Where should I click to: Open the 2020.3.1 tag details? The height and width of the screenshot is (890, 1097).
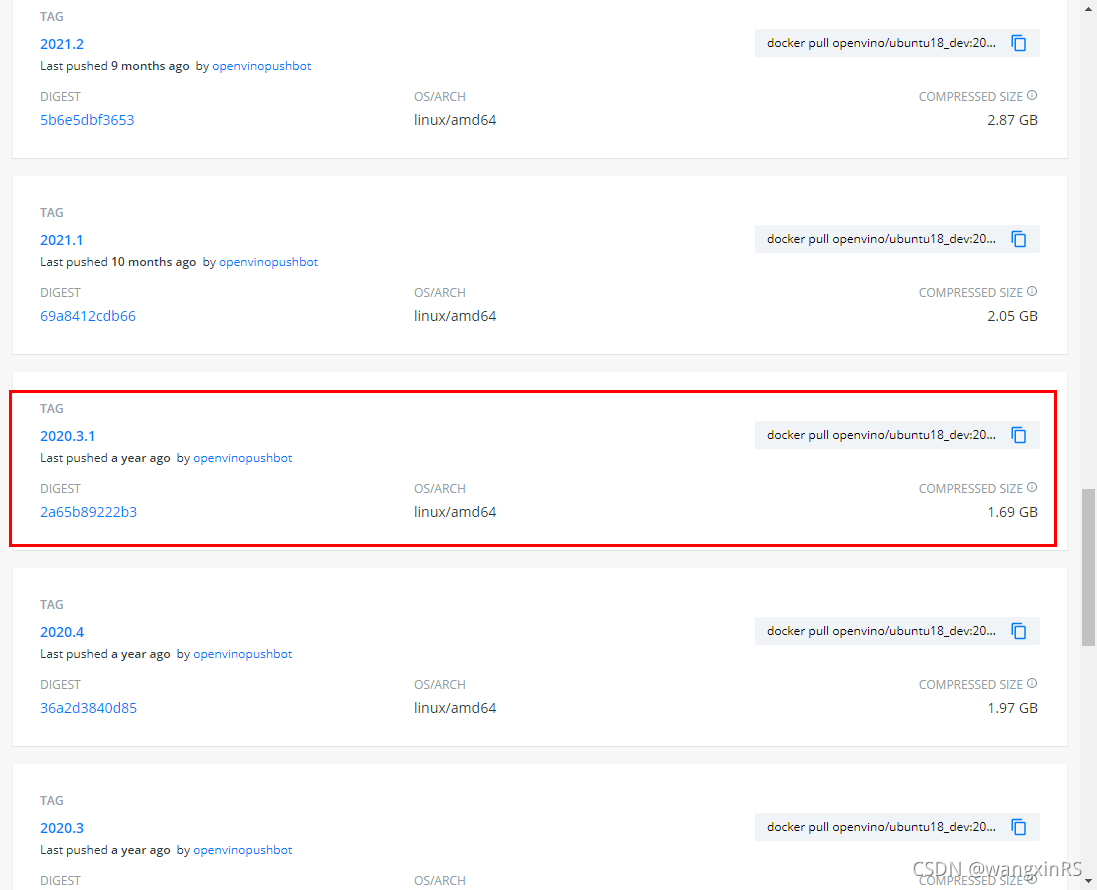tap(67, 435)
